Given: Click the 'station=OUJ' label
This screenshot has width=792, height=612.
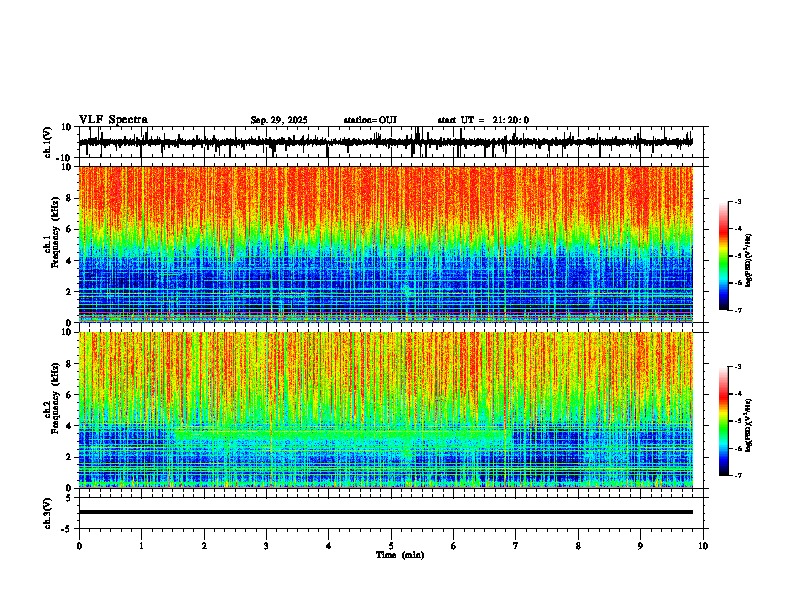Looking at the screenshot, I should click(370, 120).
